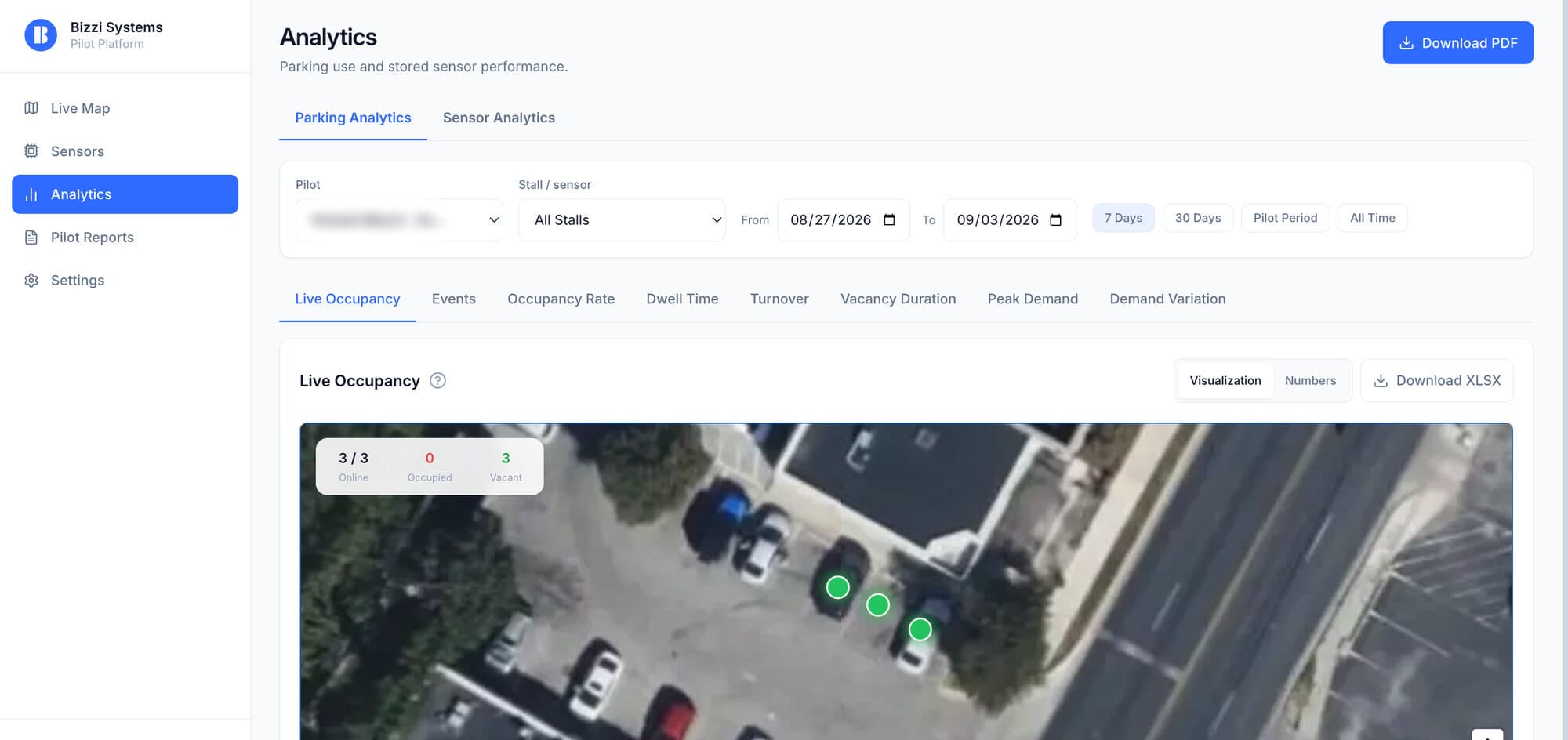Open the Demand Variation tab
Image resolution: width=1568 pixels, height=740 pixels.
[1167, 299]
